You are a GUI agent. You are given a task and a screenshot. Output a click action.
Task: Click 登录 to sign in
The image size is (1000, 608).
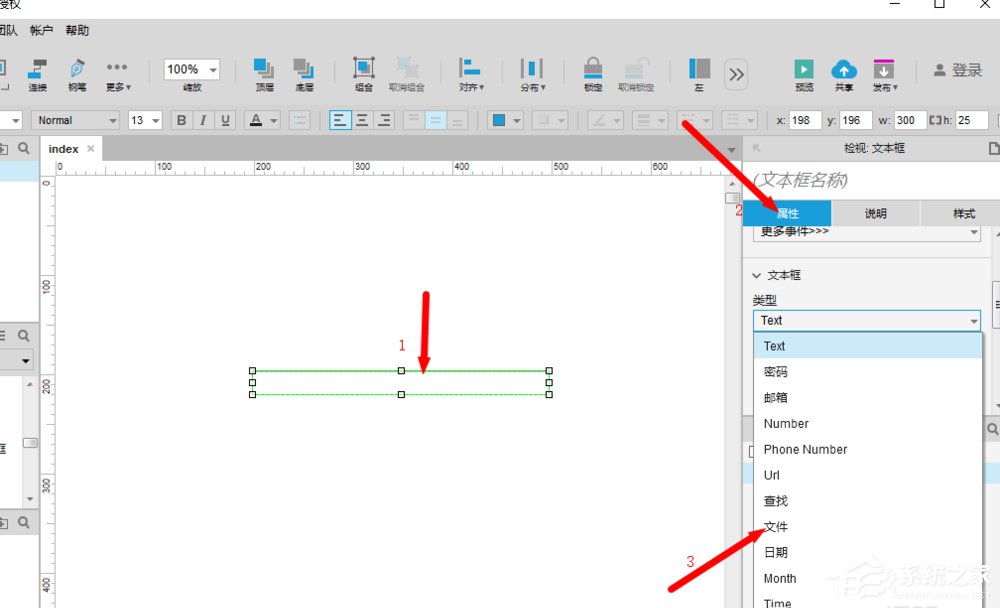click(958, 70)
